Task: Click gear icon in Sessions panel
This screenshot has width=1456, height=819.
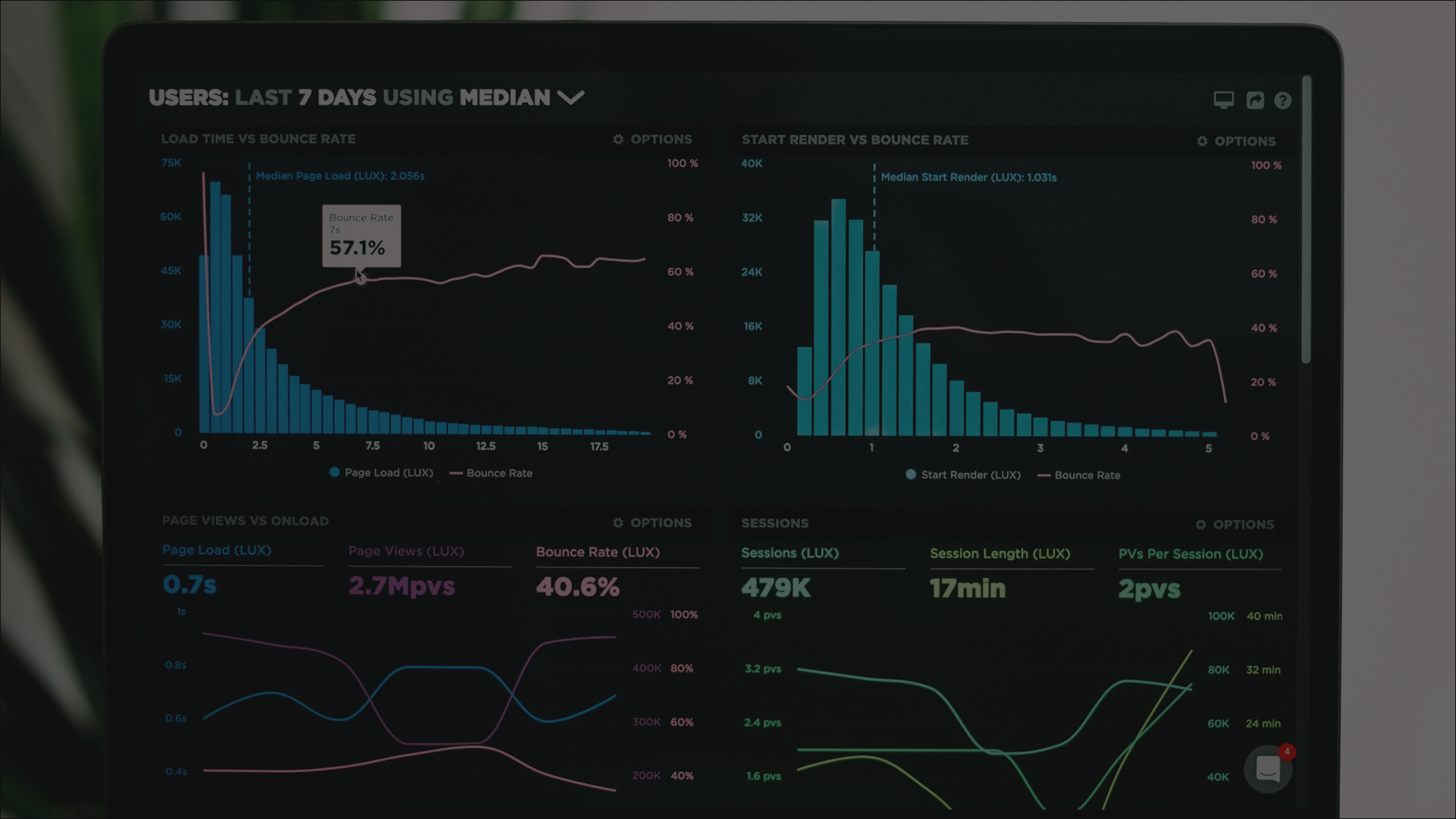Action: coord(1200,525)
